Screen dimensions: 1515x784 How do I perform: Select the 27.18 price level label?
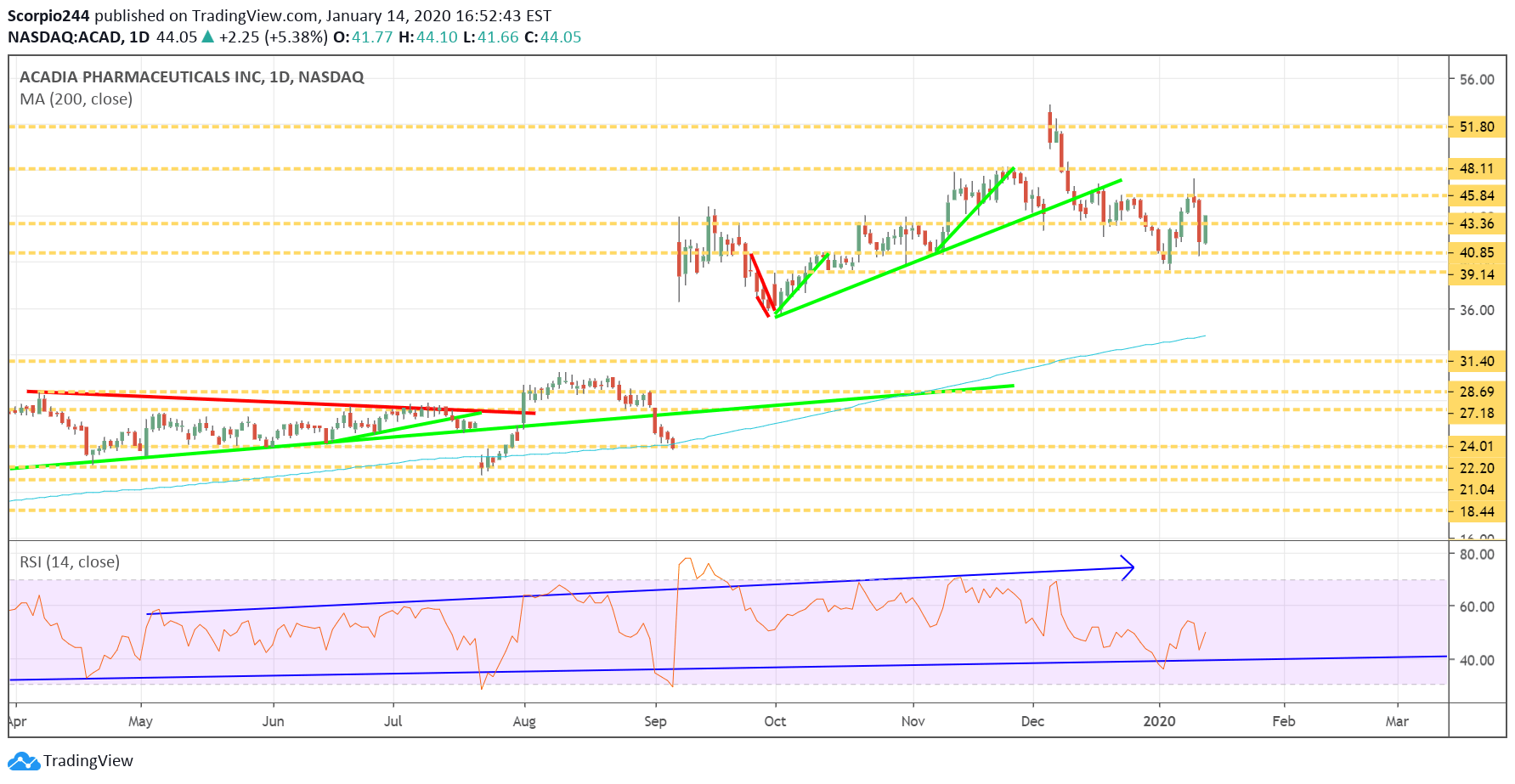click(x=1477, y=413)
